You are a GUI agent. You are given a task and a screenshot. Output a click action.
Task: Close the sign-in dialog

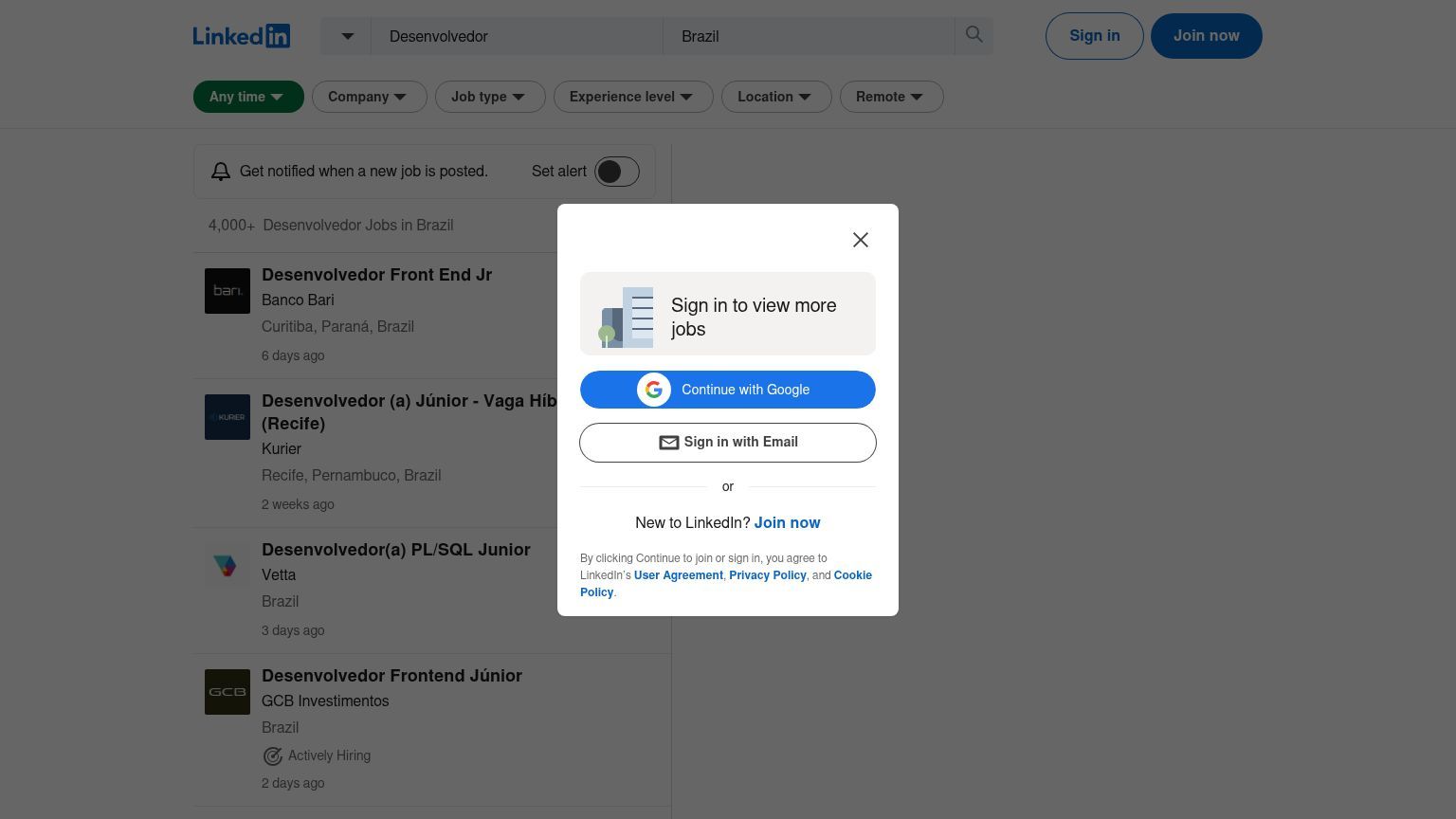[x=861, y=240]
